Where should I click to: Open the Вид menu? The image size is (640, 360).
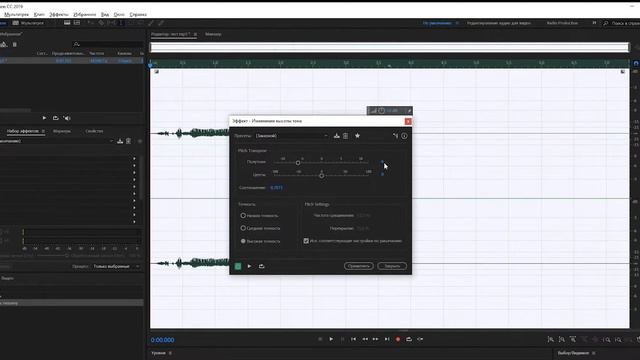click(105, 14)
